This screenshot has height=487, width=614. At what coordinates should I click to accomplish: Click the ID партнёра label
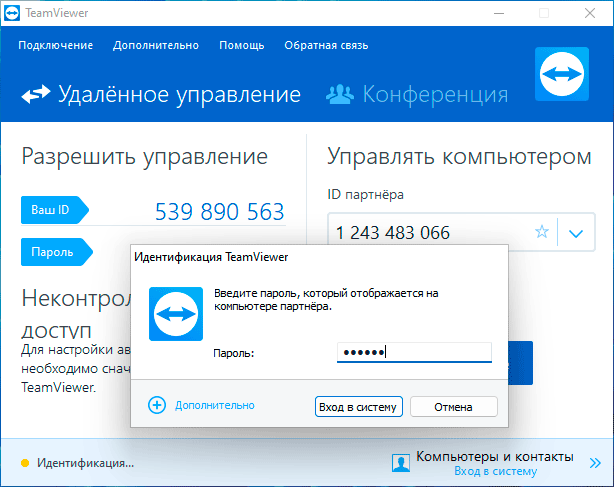coord(365,195)
